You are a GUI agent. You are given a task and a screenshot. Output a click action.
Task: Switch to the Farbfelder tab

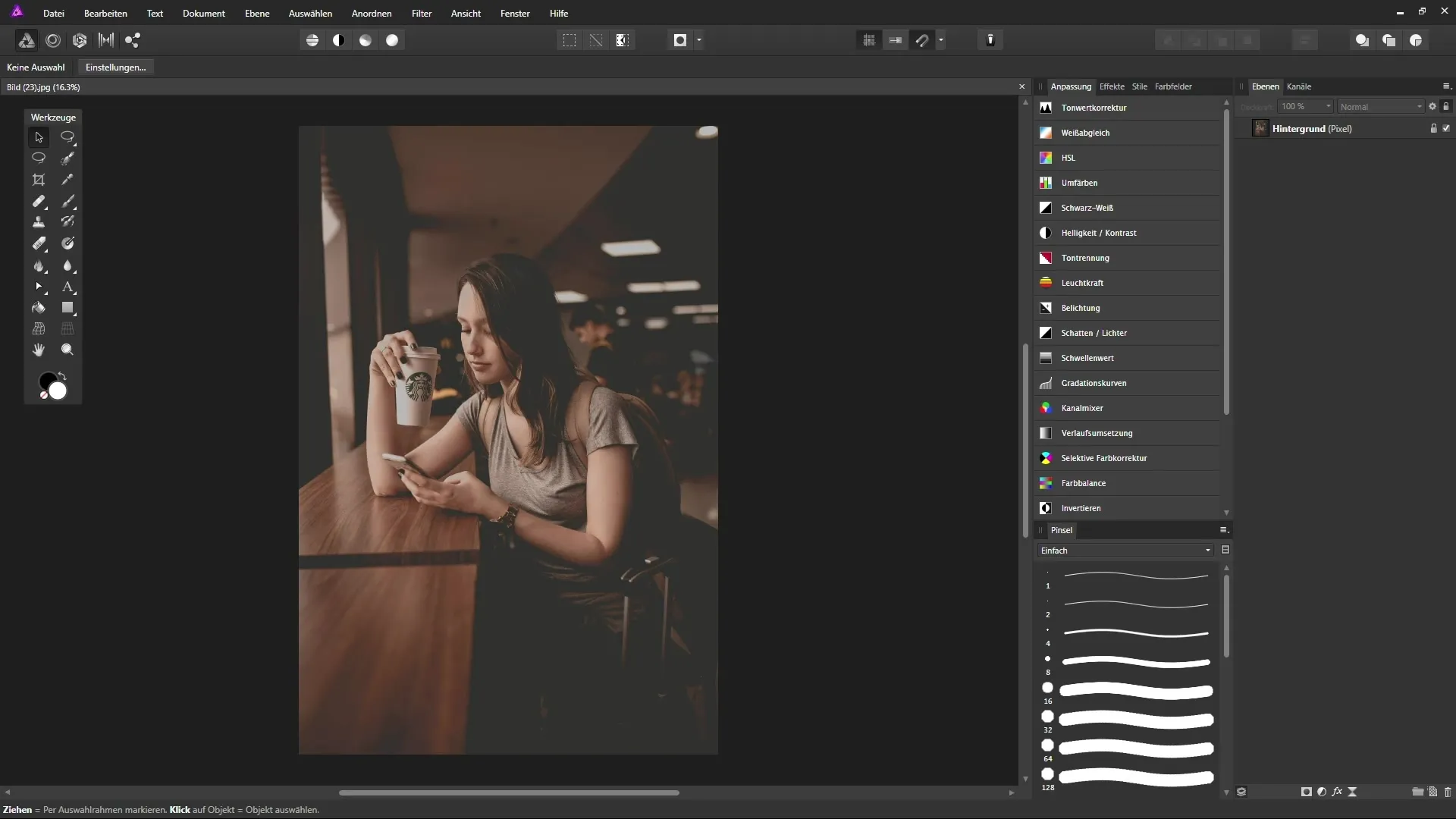[x=1173, y=86]
